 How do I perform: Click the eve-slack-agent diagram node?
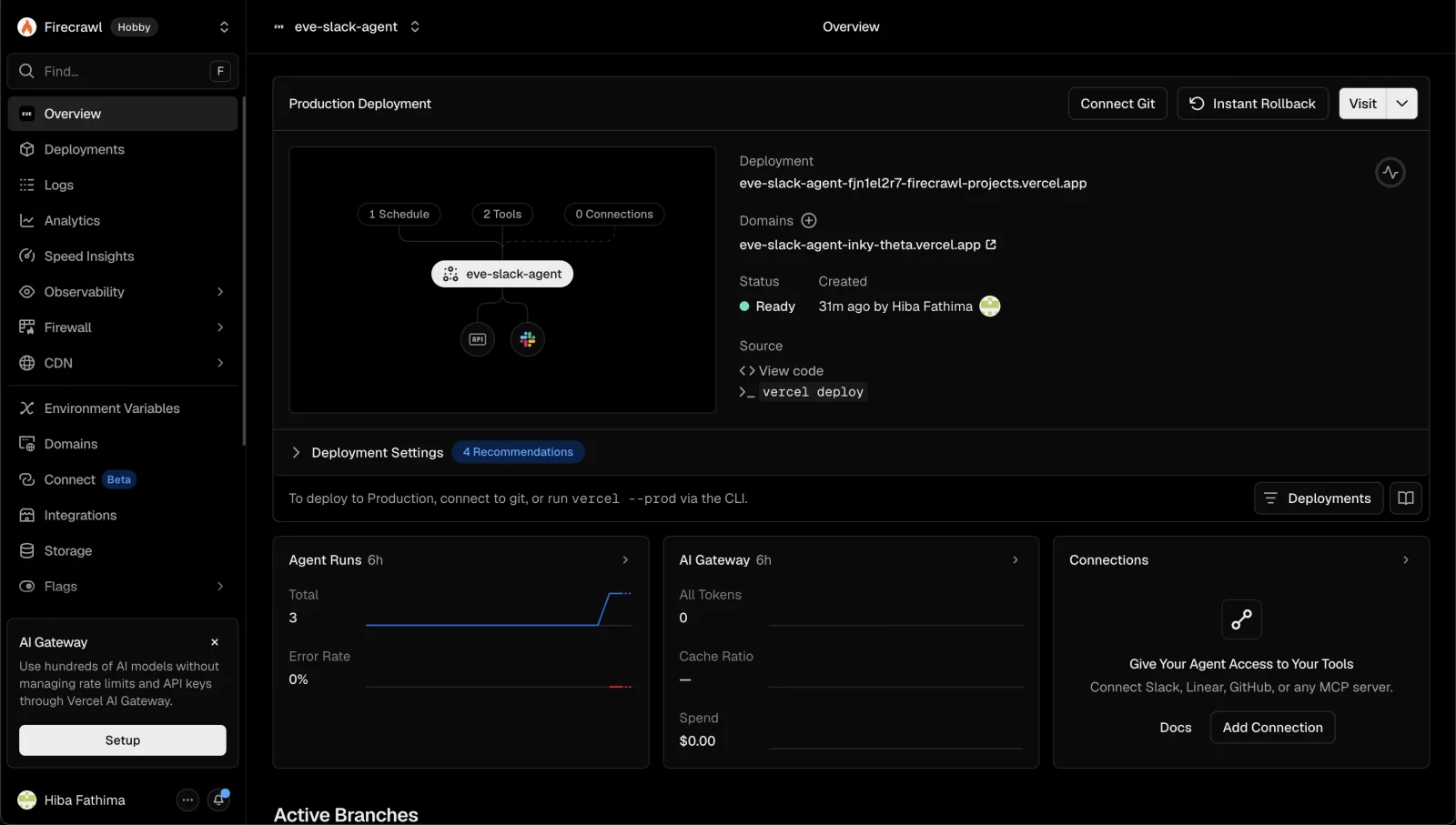tap(502, 274)
